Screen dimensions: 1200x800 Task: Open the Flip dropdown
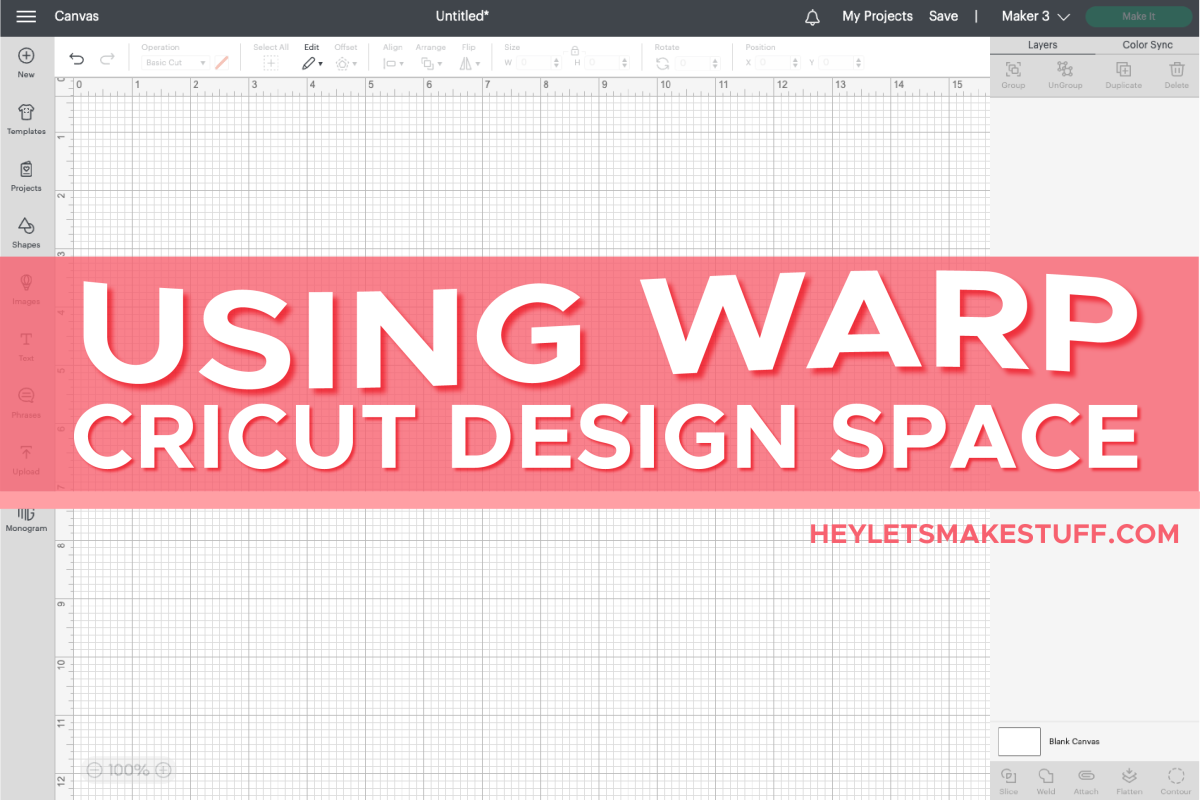point(469,62)
